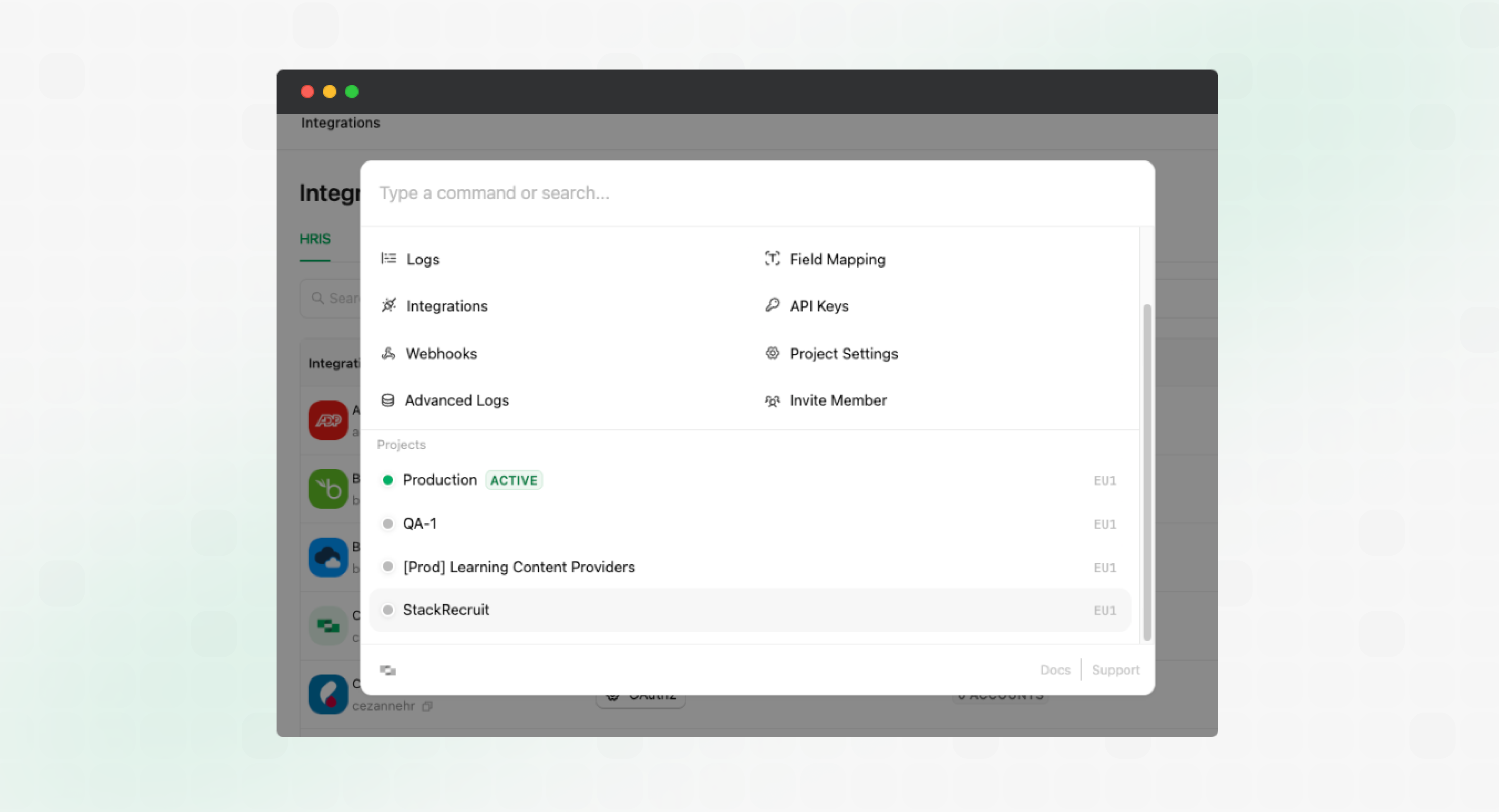
Task: Select [Prod] Learning Content Providers project
Action: tap(750, 567)
